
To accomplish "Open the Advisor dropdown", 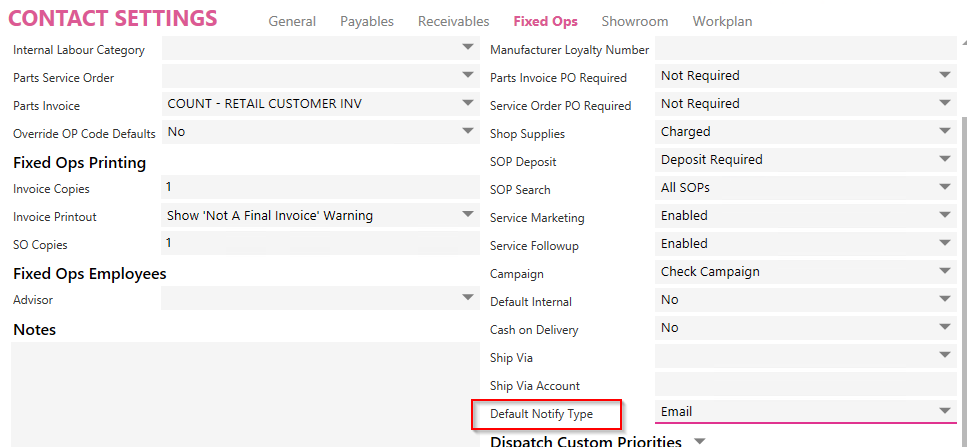I will (x=320, y=299).
